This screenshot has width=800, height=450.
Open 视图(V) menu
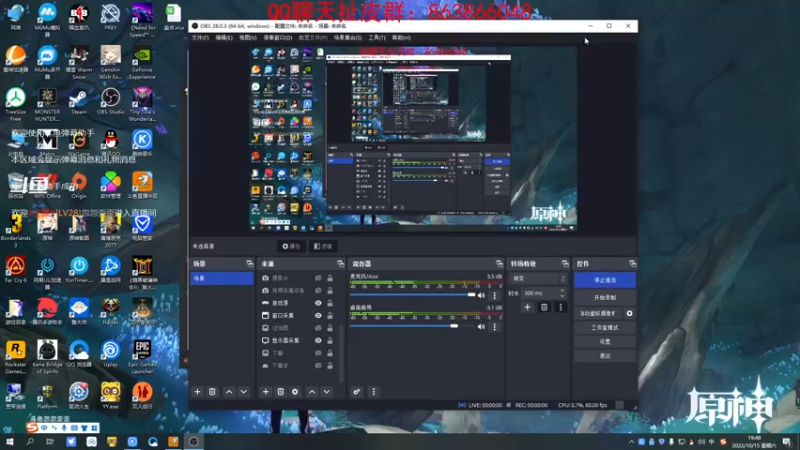[247, 38]
